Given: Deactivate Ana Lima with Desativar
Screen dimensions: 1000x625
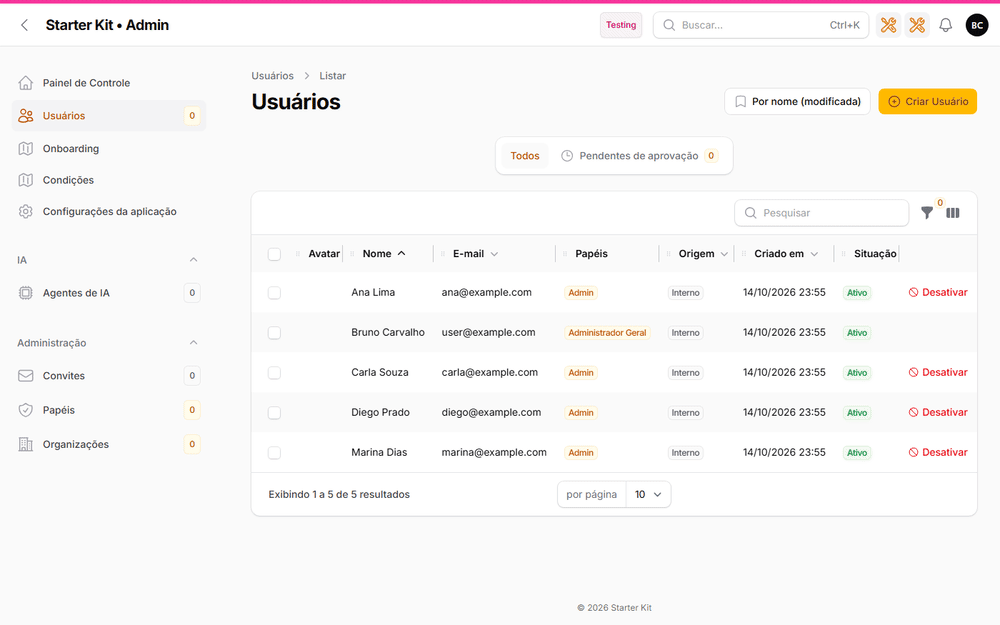Looking at the screenshot, I should coord(938,292).
